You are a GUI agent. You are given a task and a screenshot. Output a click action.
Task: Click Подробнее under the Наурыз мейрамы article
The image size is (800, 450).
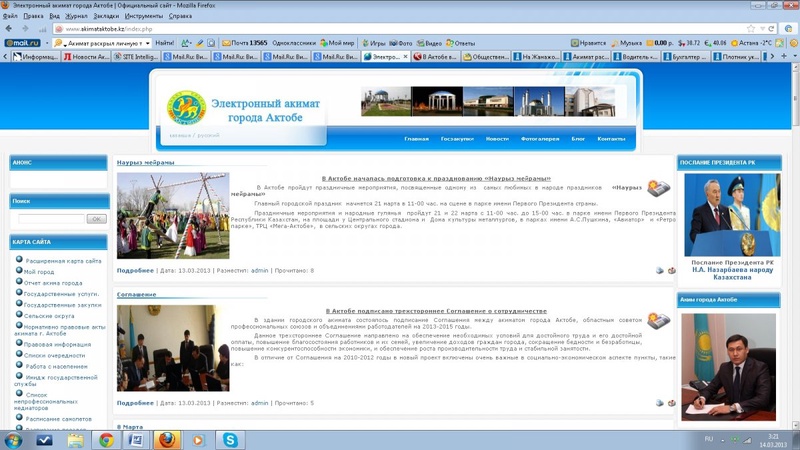click(x=135, y=270)
